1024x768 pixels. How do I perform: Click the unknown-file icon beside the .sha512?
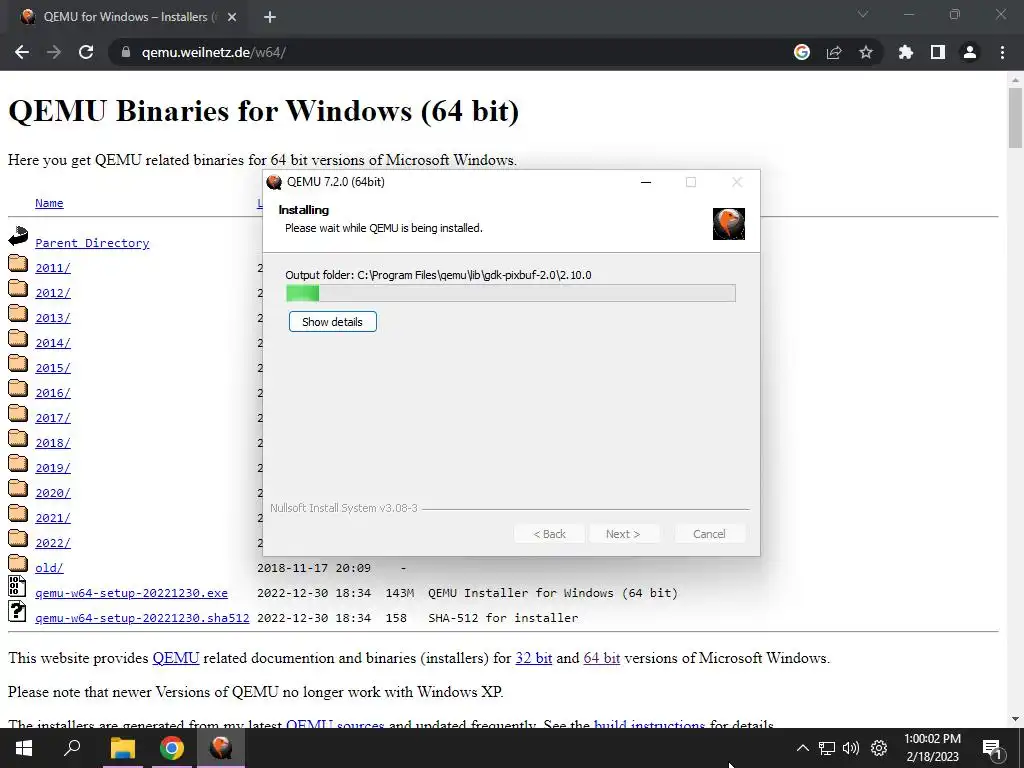pos(17,611)
